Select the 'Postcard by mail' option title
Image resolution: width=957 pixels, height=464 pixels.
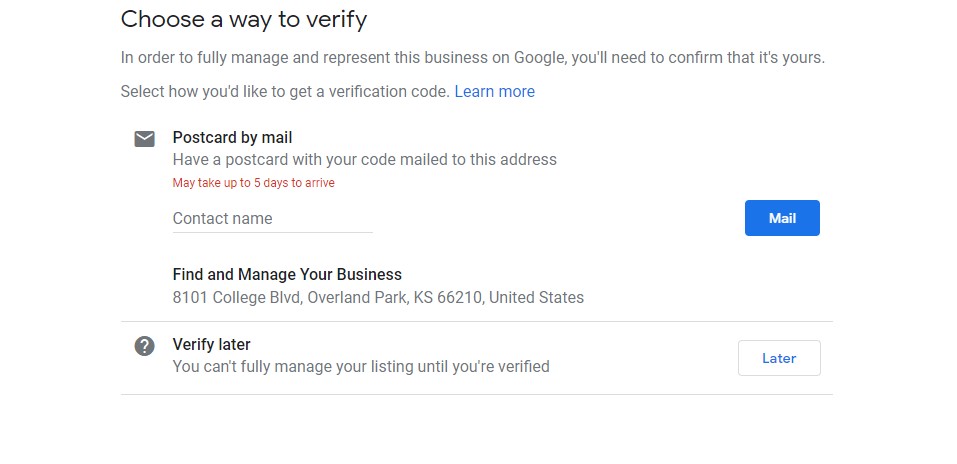pyautogui.click(x=233, y=137)
